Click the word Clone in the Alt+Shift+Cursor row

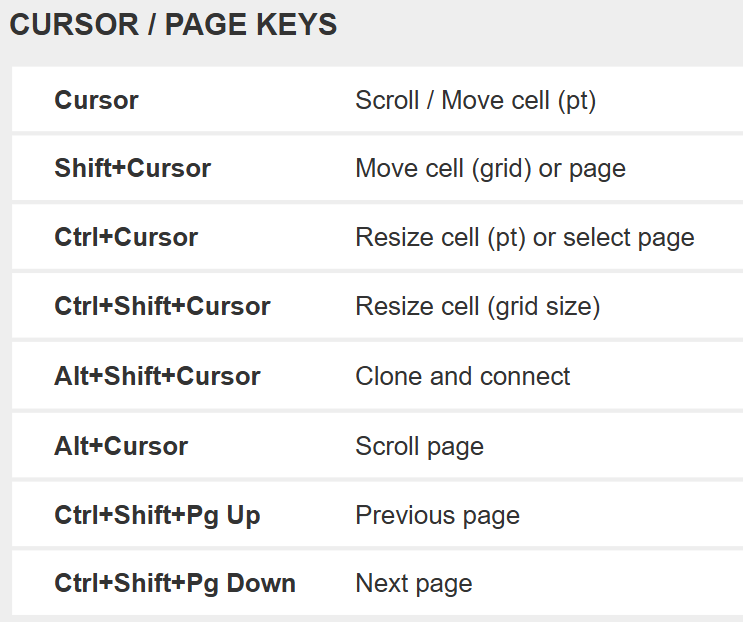(383, 376)
